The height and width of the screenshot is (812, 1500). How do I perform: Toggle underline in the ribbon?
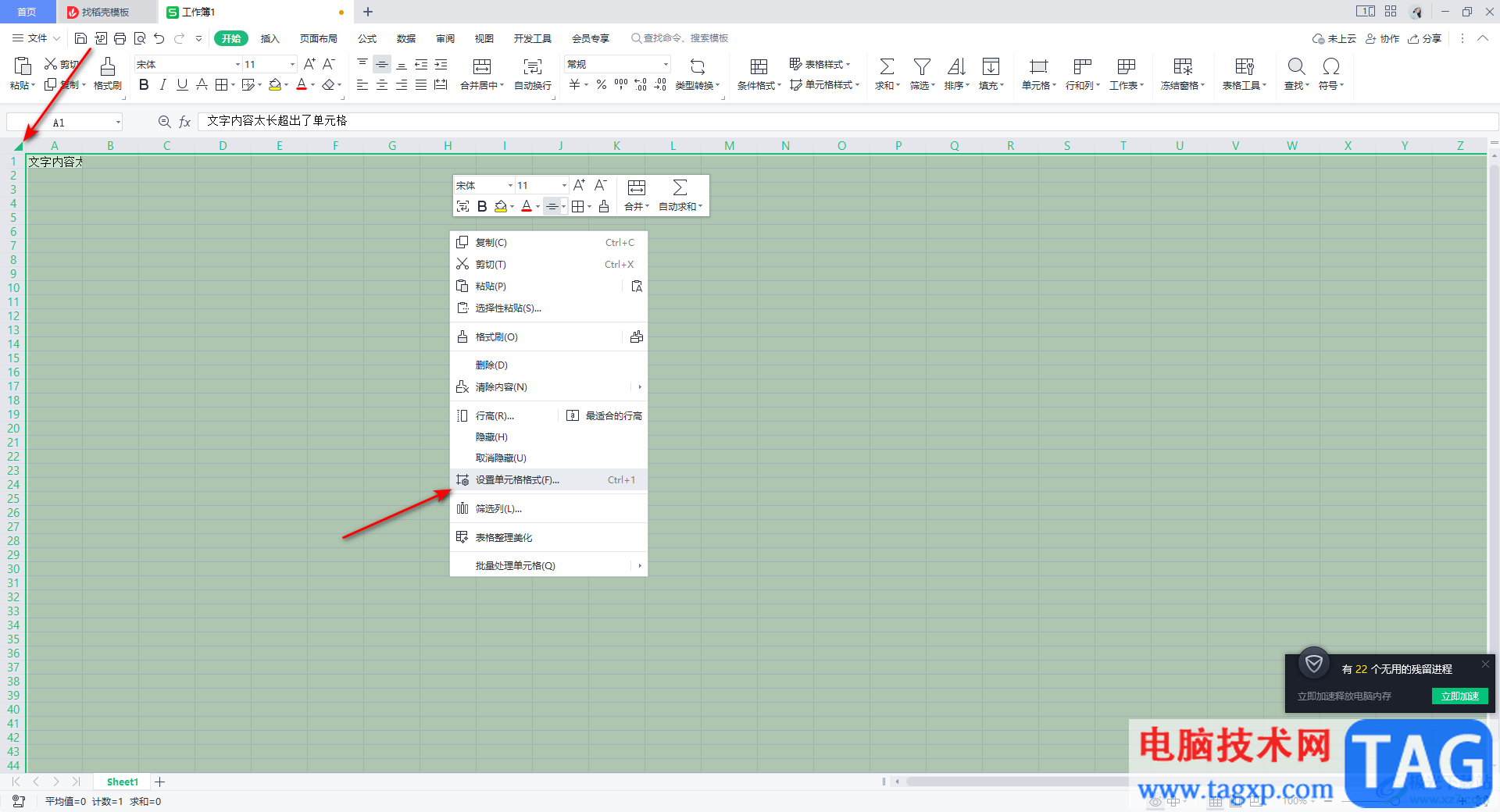182,84
